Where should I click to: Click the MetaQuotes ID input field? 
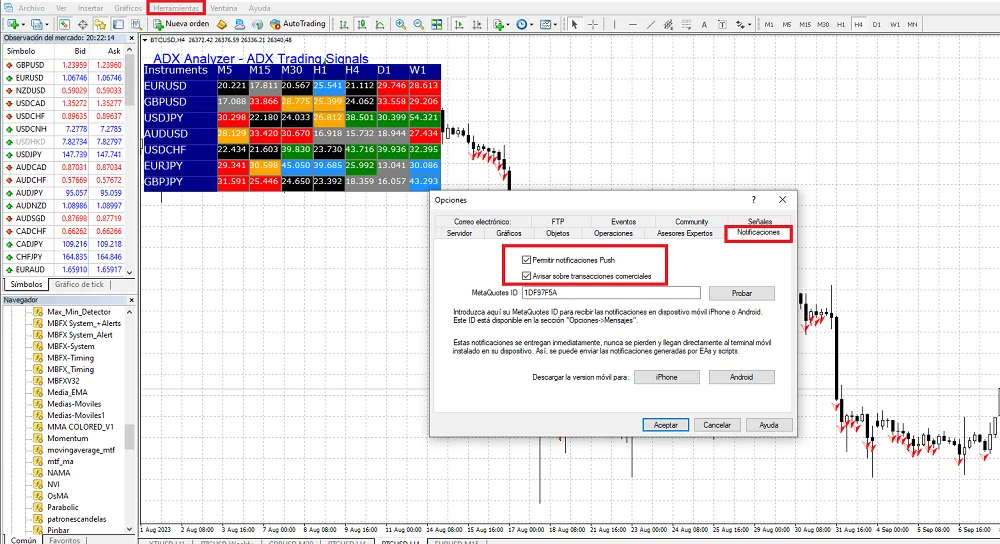click(x=611, y=293)
